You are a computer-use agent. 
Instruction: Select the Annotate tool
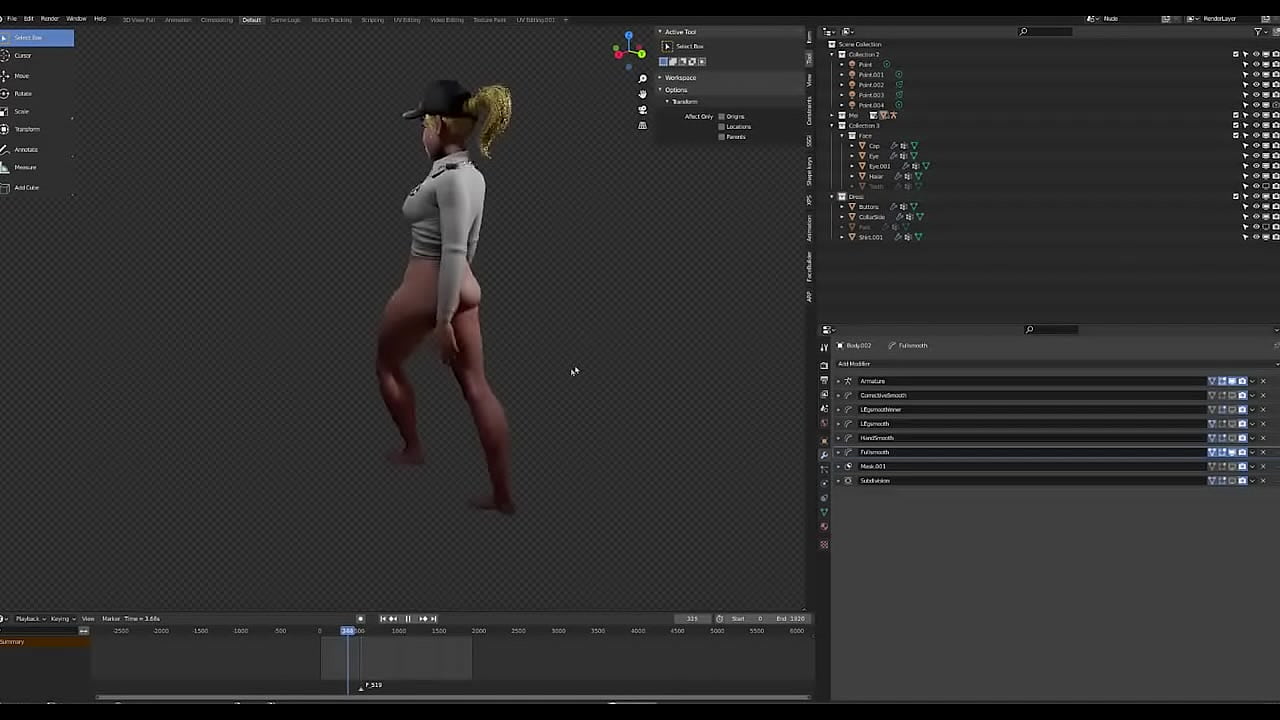pos(25,149)
